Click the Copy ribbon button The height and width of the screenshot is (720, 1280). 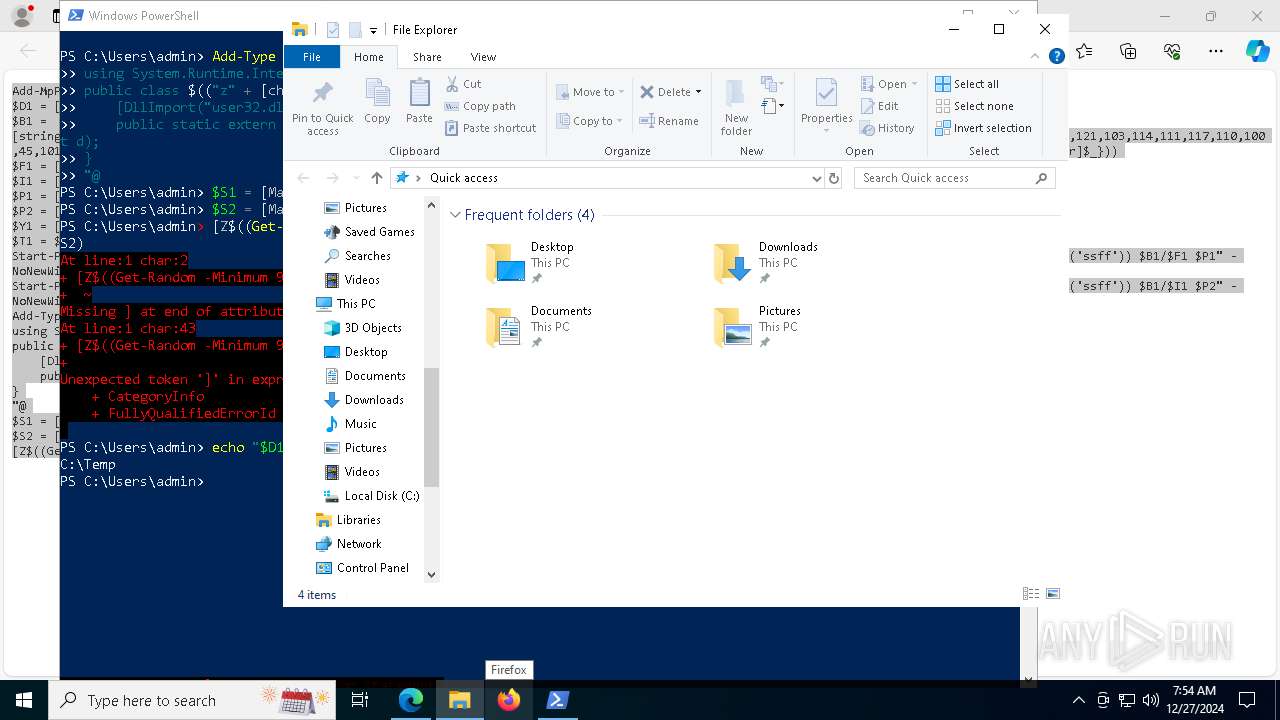click(377, 102)
